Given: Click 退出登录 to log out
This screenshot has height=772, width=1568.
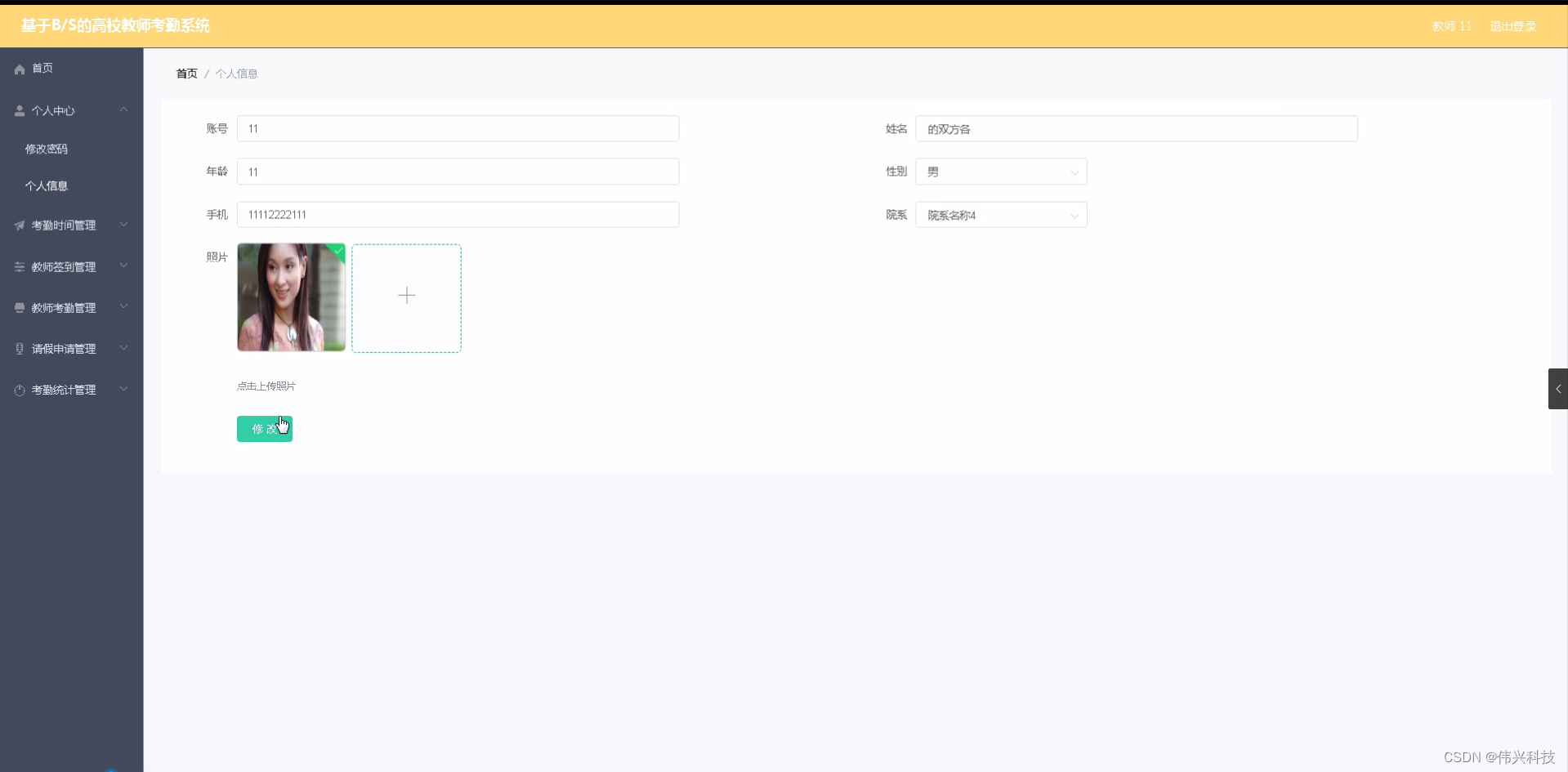Looking at the screenshot, I should (x=1512, y=25).
